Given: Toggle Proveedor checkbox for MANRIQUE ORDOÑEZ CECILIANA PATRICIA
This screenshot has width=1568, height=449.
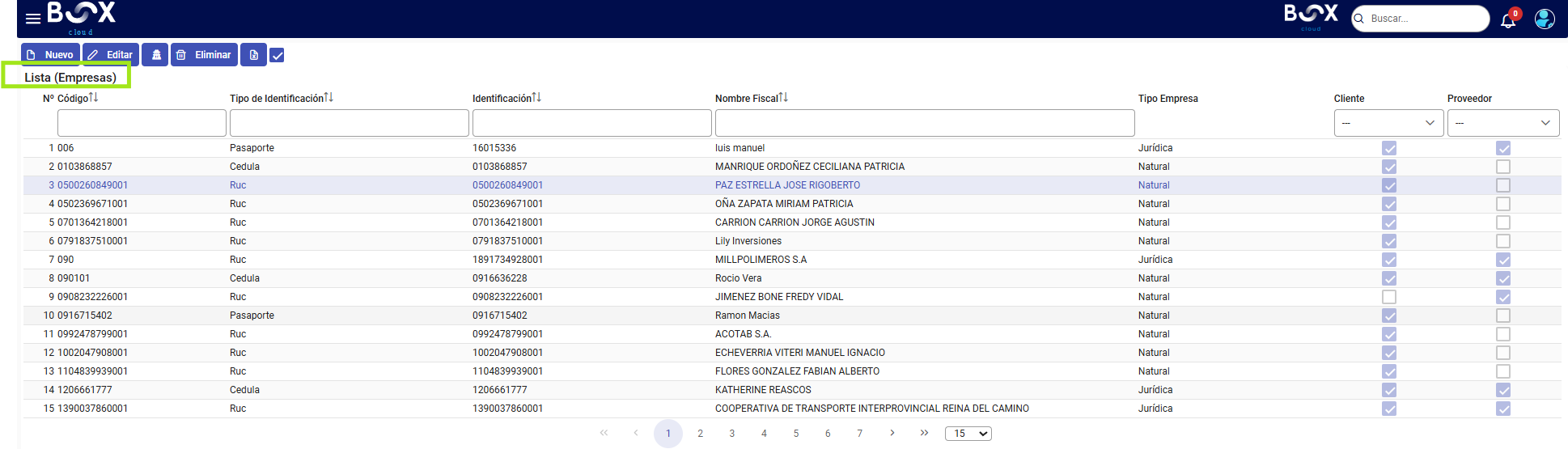Looking at the screenshot, I should [1503, 167].
